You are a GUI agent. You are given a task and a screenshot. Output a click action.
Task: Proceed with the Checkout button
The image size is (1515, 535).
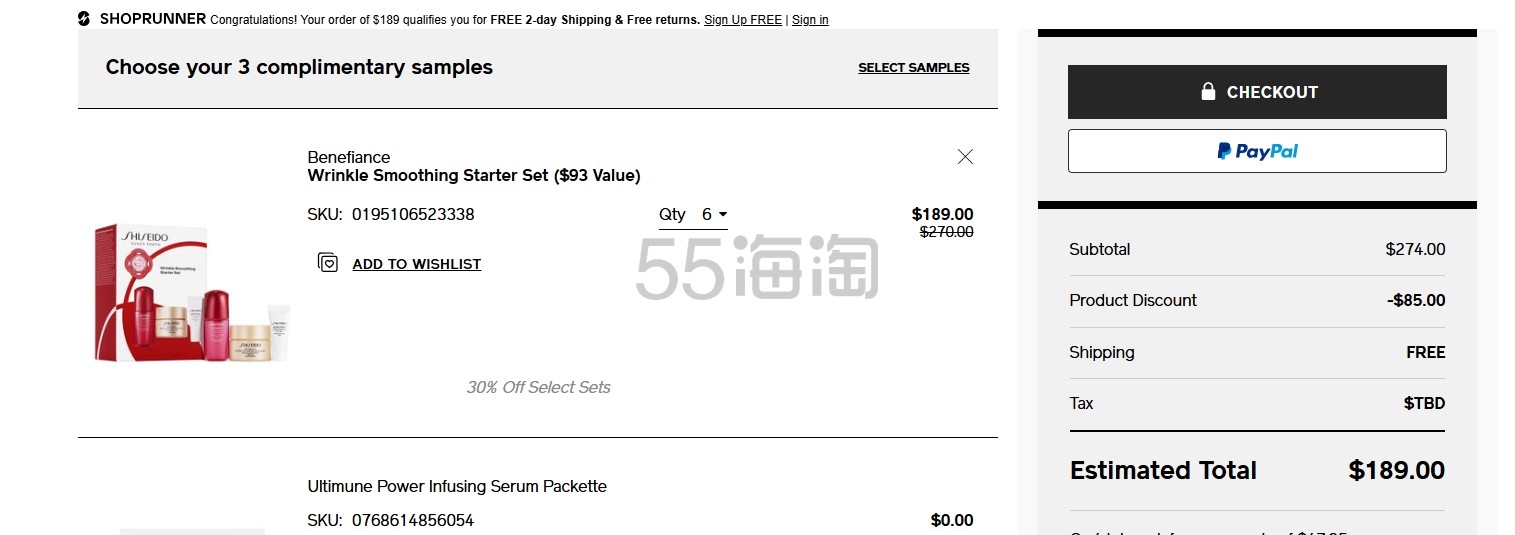click(x=1257, y=92)
